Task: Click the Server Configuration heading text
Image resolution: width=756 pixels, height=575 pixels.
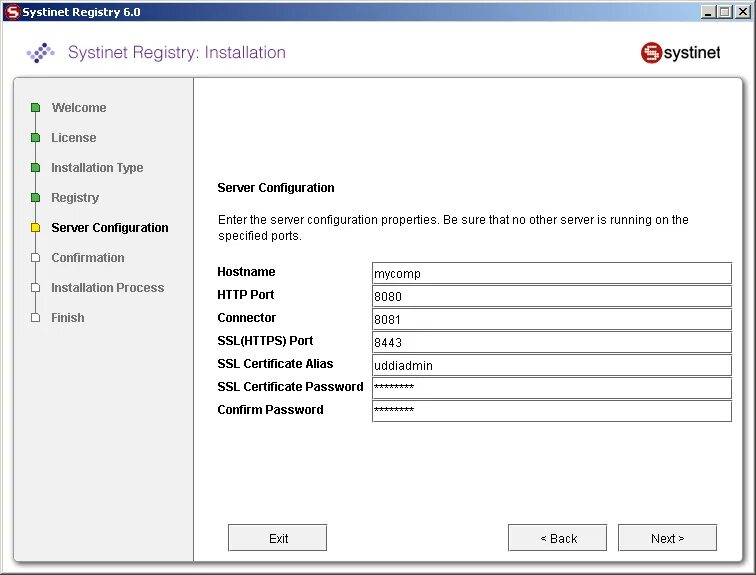Action: 276,187
